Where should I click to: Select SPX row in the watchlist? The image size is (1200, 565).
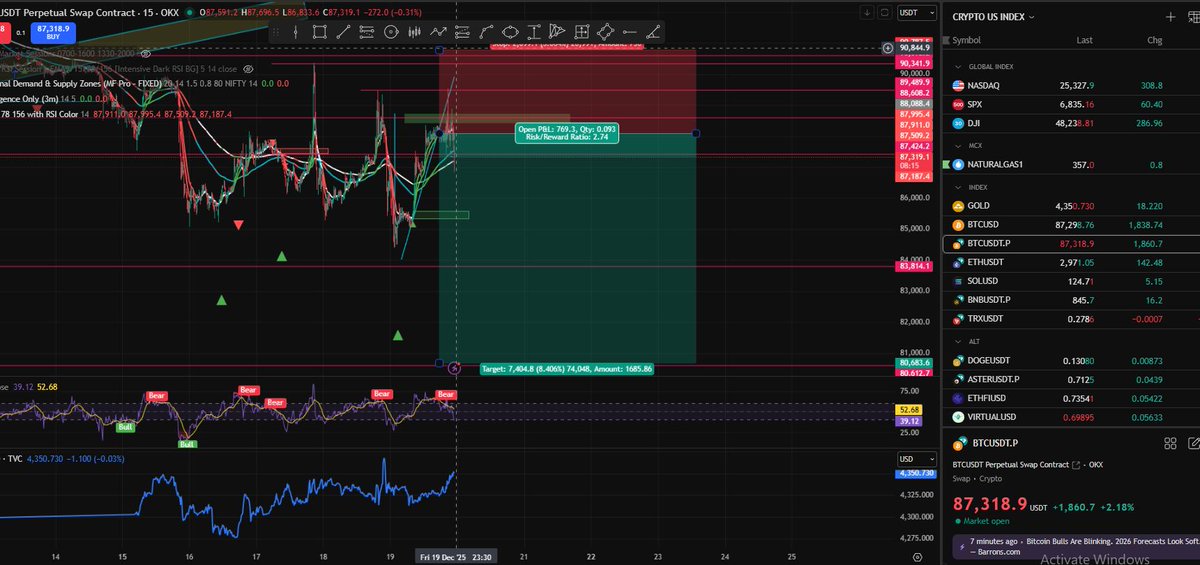pos(1071,104)
